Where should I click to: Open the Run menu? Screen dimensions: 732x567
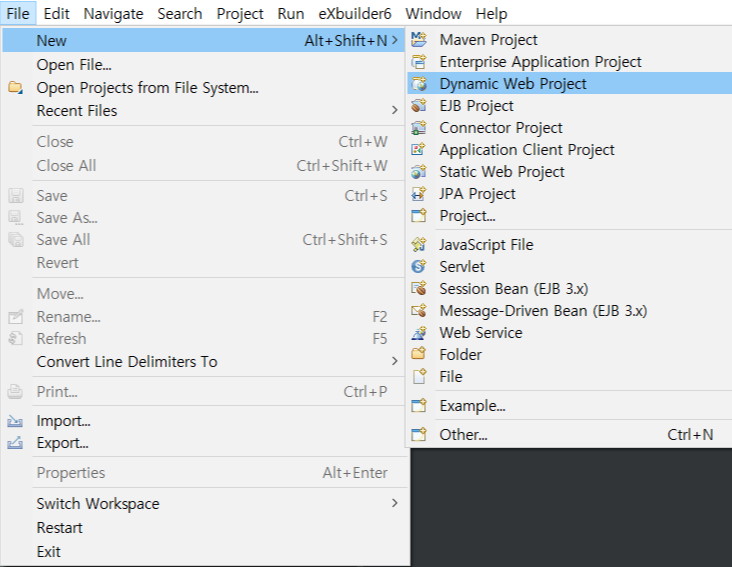click(x=291, y=14)
